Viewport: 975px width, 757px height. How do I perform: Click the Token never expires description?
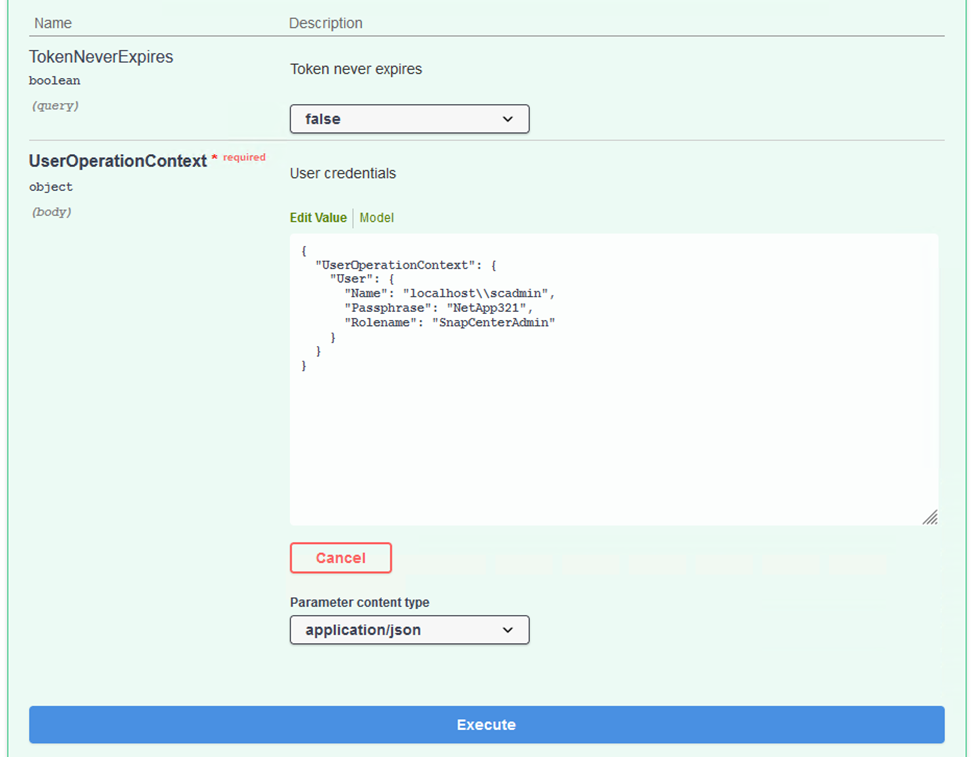(x=356, y=70)
